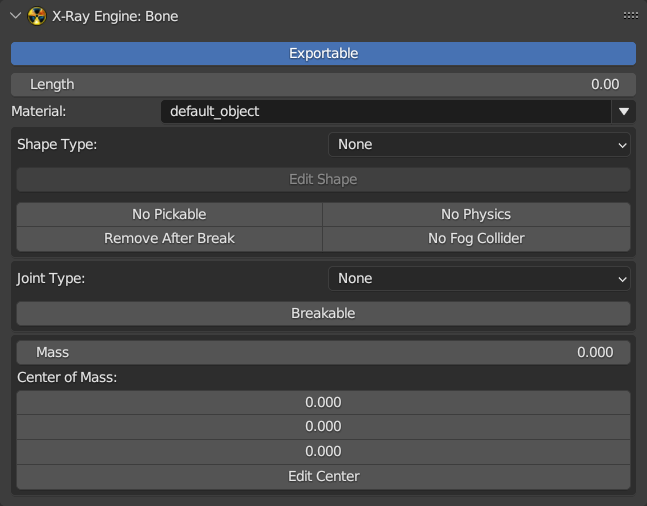Click the Material text field default_object

(384, 111)
